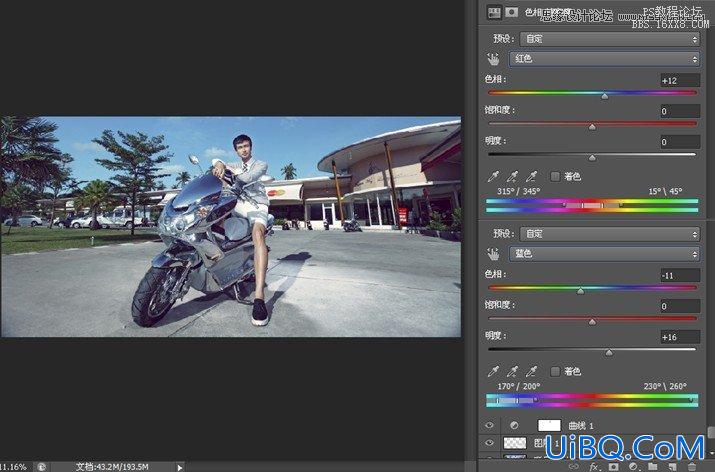Click the 饱和度 value field in 蓝色 panel

pos(680,306)
